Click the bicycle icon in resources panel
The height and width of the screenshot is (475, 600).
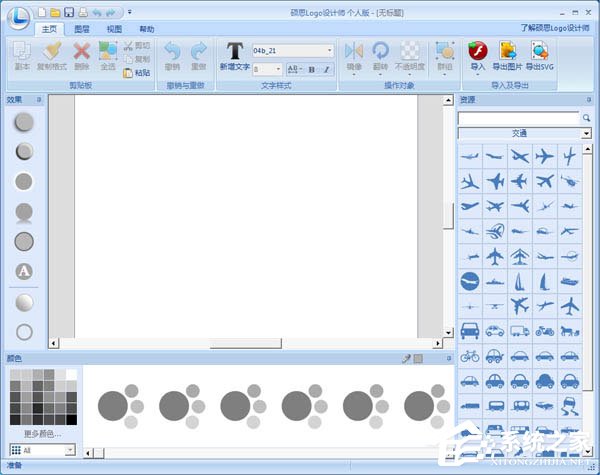[x=470, y=355]
